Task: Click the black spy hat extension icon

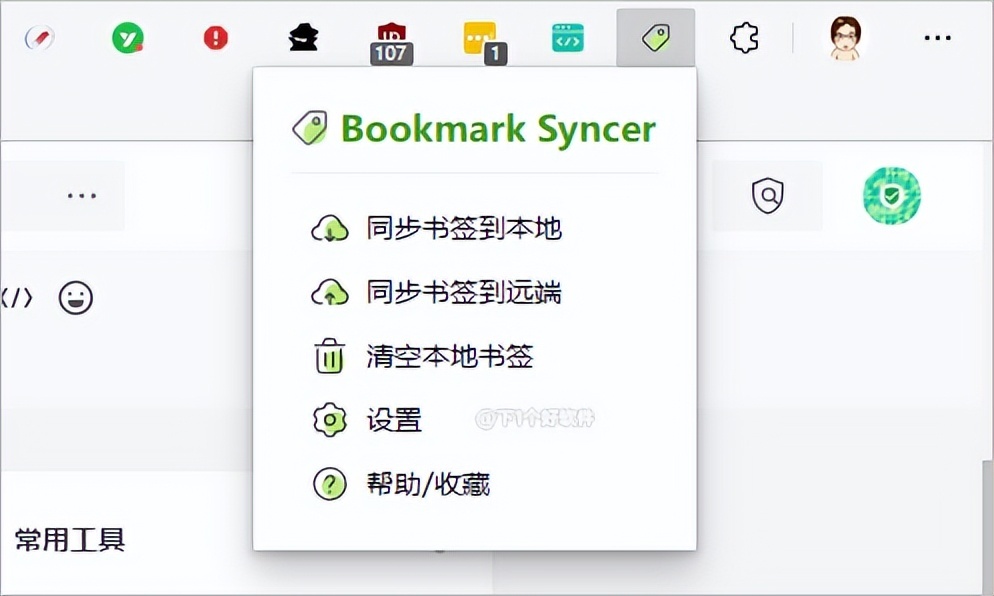Action: click(x=304, y=38)
